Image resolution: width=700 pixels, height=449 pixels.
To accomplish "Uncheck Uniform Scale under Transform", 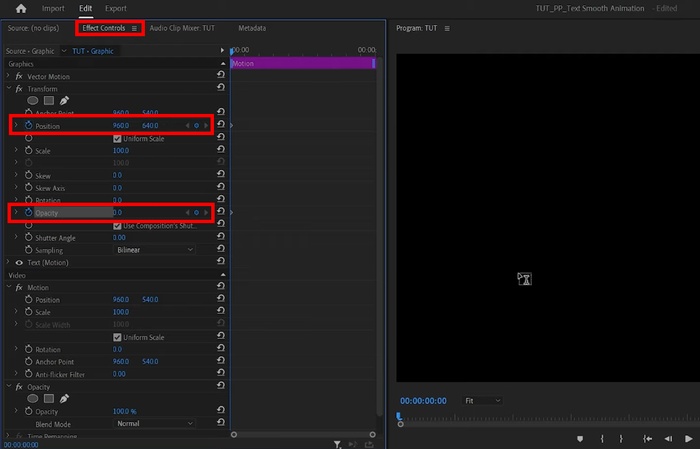I will pos(117,139).
